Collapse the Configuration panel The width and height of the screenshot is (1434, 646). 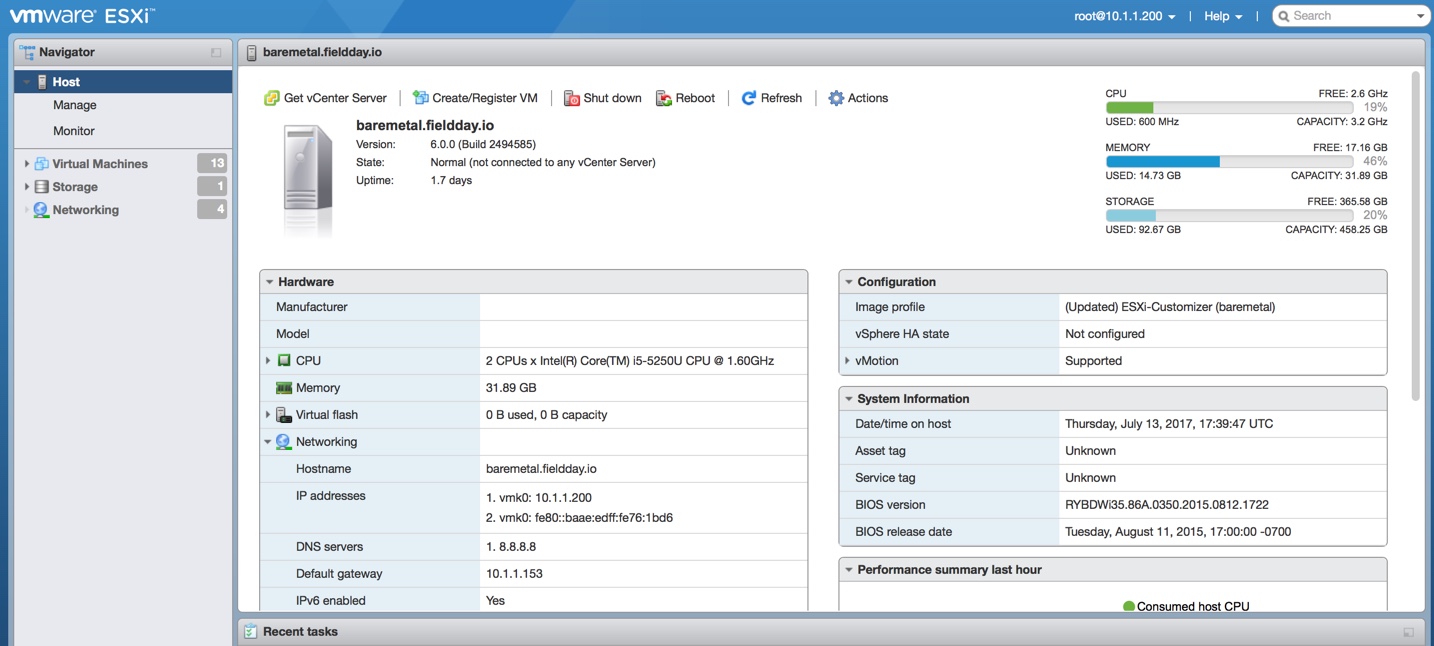tap(848, 282)
